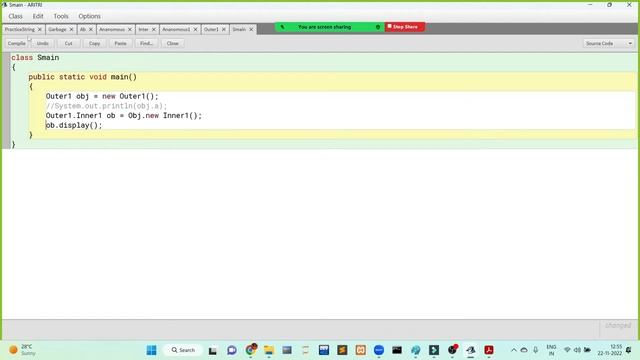Open the Zoom app in taskbar
The height and width of the screenshot is (360, 640).
pos(379,350)
